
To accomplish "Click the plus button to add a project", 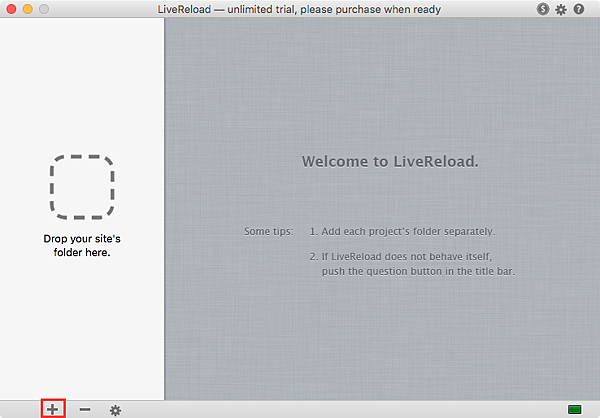I will click(x=53, y=410).
